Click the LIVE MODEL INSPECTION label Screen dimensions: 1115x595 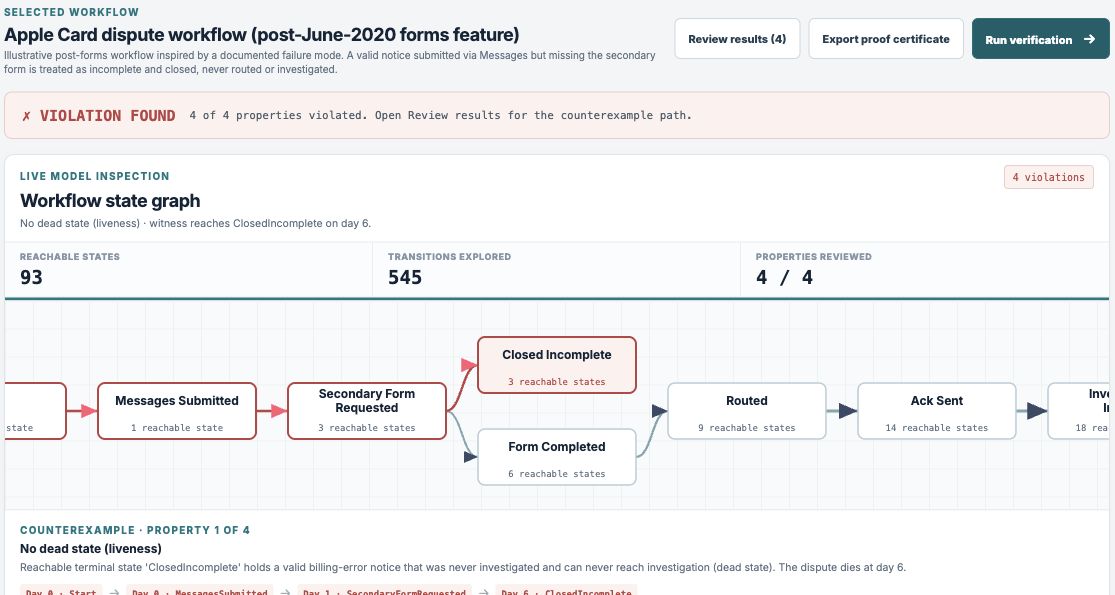pos(95,176)
